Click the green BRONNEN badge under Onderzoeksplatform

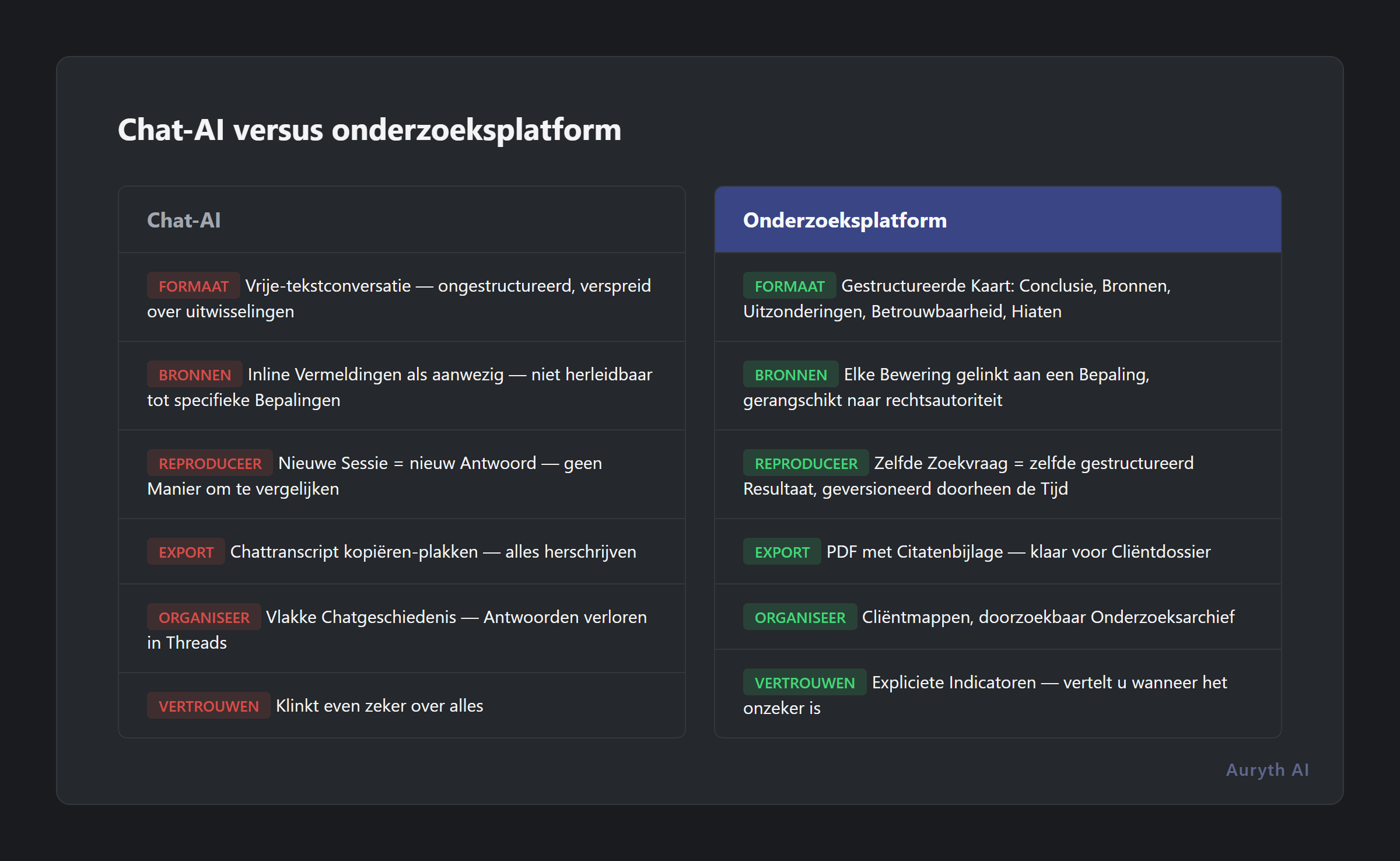[x=791, y=374]
